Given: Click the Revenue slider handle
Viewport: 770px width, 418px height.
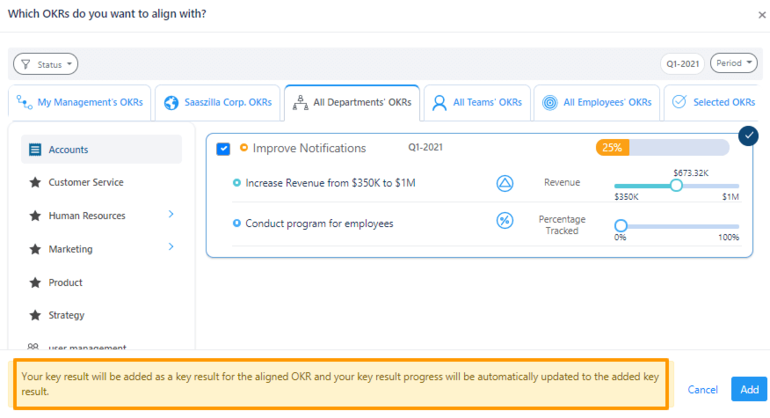Looking at the screenshot, I should [676, 185].
